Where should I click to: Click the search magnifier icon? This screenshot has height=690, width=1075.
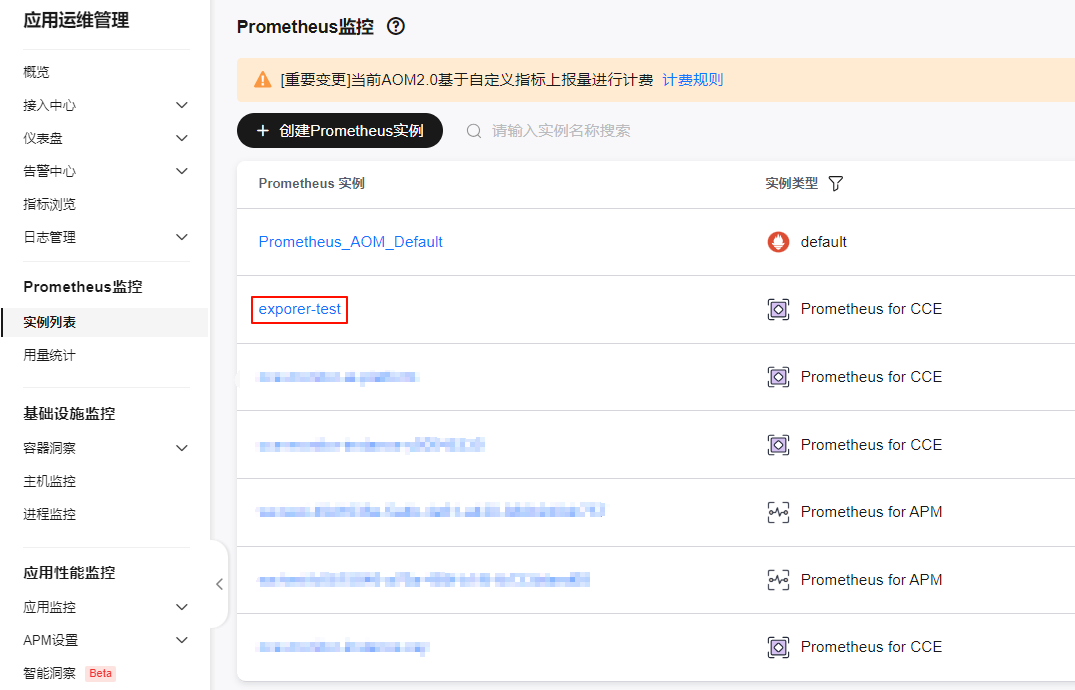point(474,131)
